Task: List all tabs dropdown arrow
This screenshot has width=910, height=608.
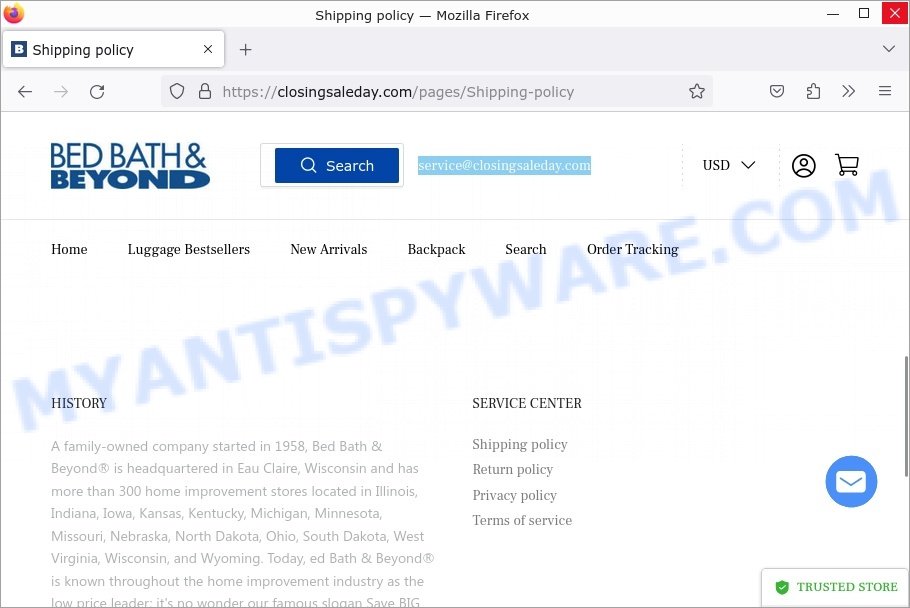Action: (889, 49)
